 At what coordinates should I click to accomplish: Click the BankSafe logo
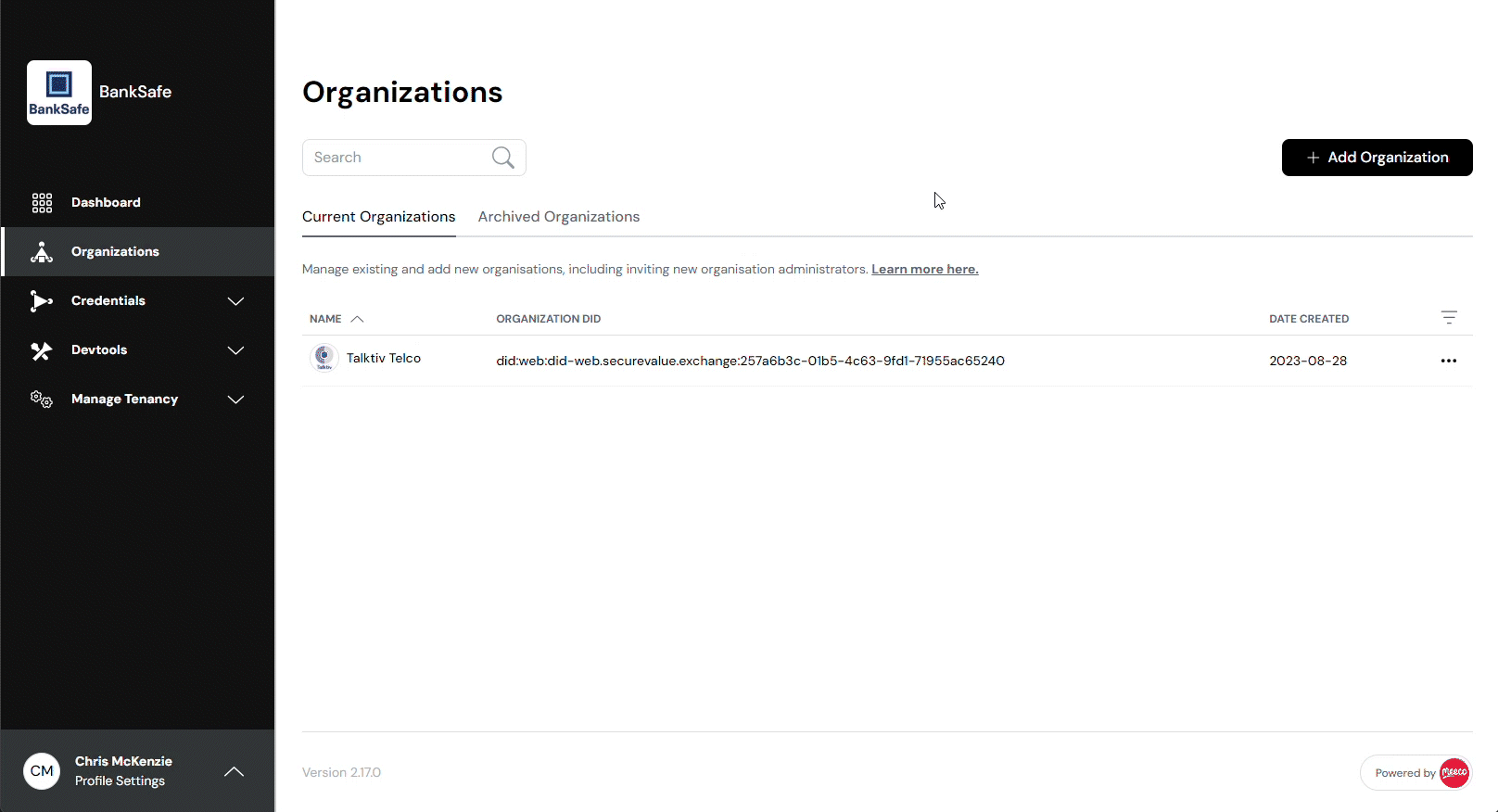point(59,93)
